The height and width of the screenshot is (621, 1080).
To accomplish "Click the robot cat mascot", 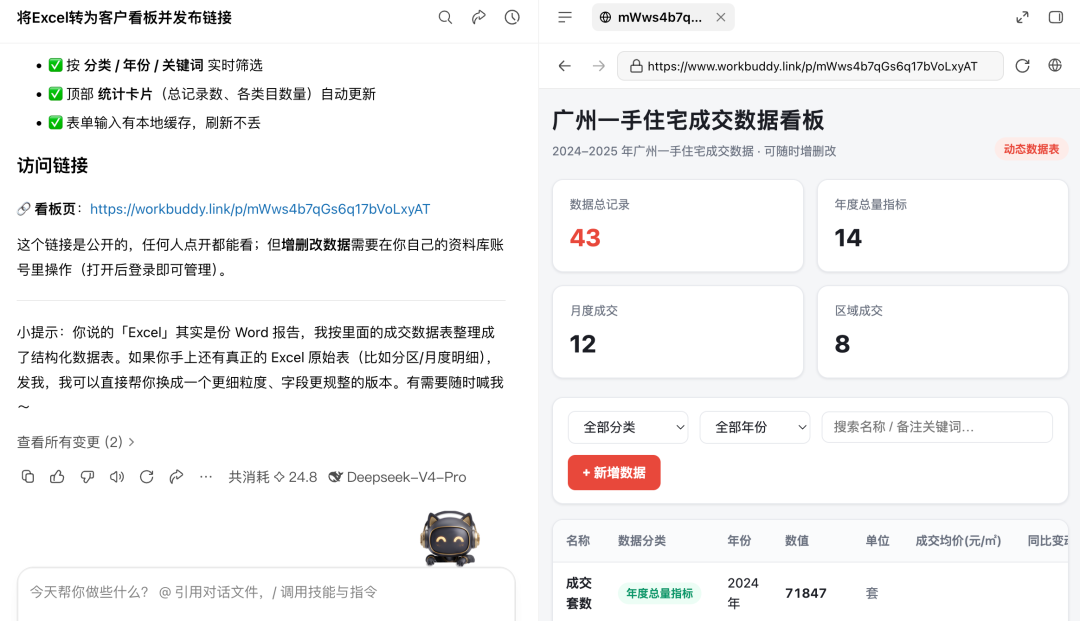I will click(450, 538).
